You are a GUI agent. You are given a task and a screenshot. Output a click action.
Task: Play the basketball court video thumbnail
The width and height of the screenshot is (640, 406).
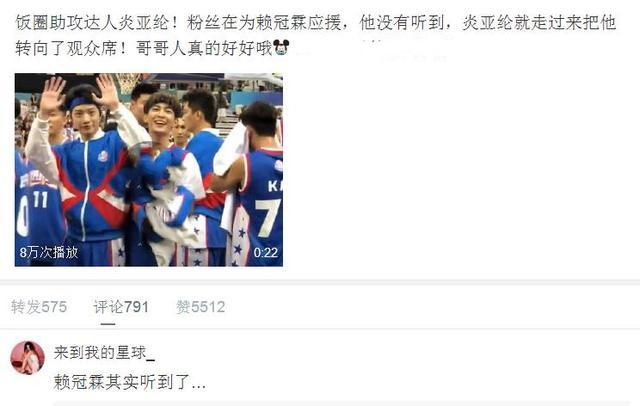tap(149, 170)
